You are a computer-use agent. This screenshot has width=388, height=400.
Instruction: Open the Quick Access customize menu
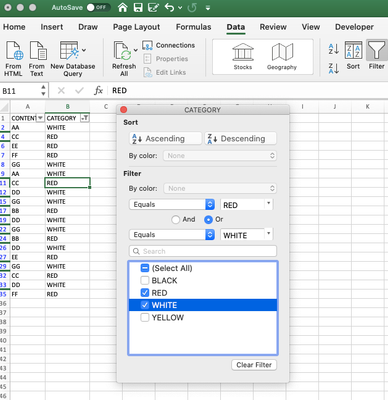tap(208, 8)
